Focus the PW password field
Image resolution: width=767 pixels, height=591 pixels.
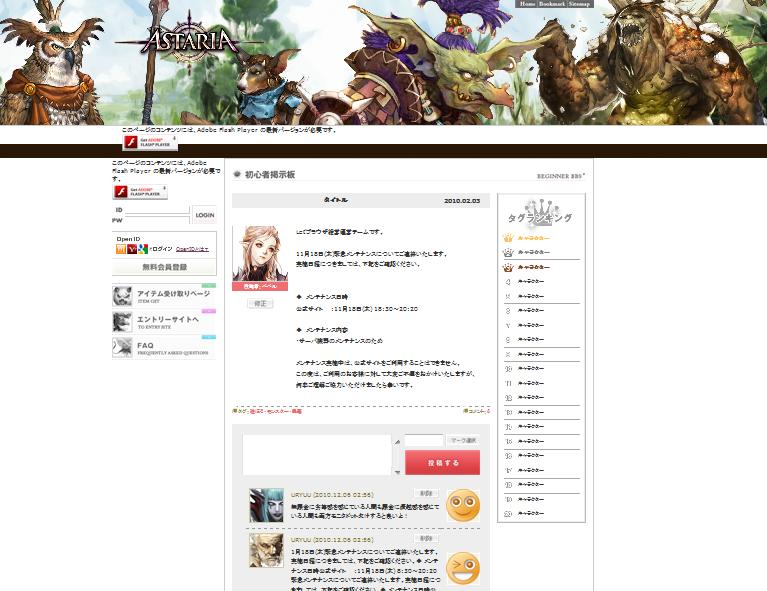tap(158, 220)
